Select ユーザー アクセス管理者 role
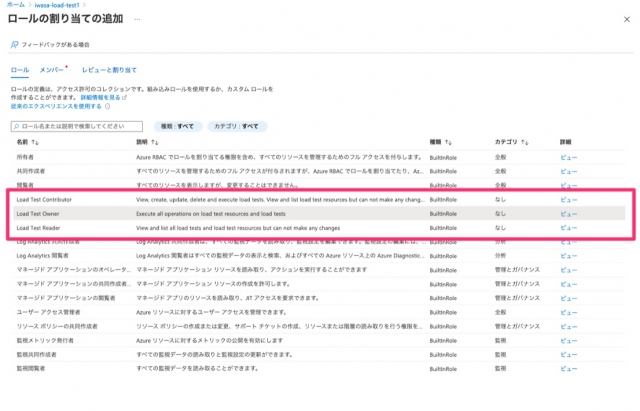Image resolution: width=640 pixels, height=411 pixels. (x=319, y=313)
